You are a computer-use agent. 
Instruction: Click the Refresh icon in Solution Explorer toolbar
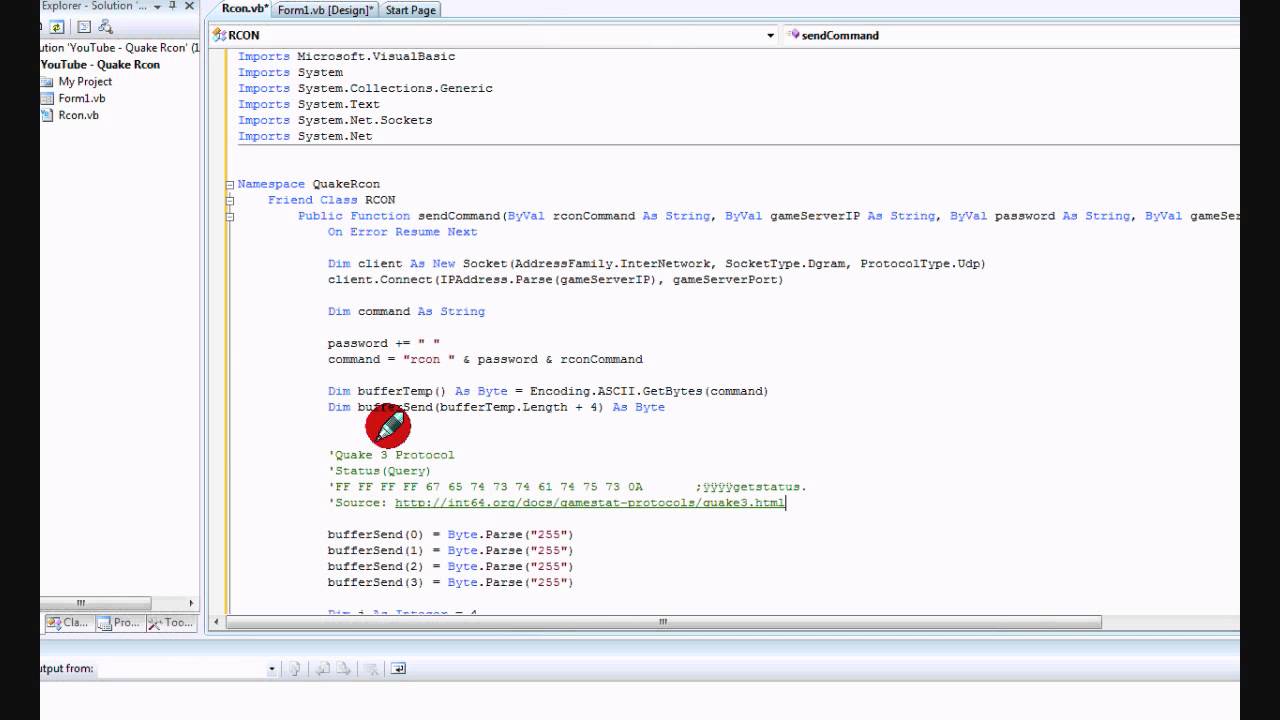pyautogui.click(x=57, y=28)
